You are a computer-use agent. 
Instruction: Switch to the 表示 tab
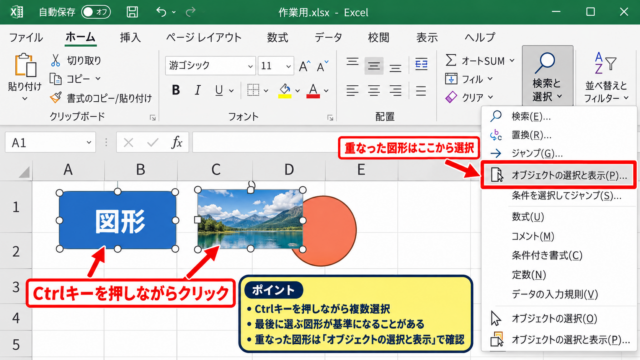click(427, 38)
